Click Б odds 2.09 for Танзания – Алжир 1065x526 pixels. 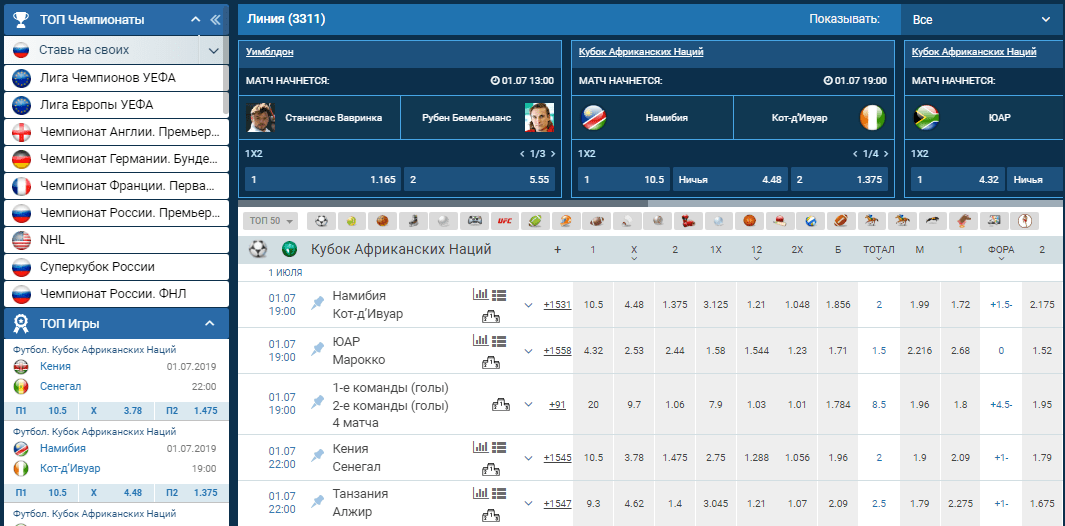click(837, 504)
